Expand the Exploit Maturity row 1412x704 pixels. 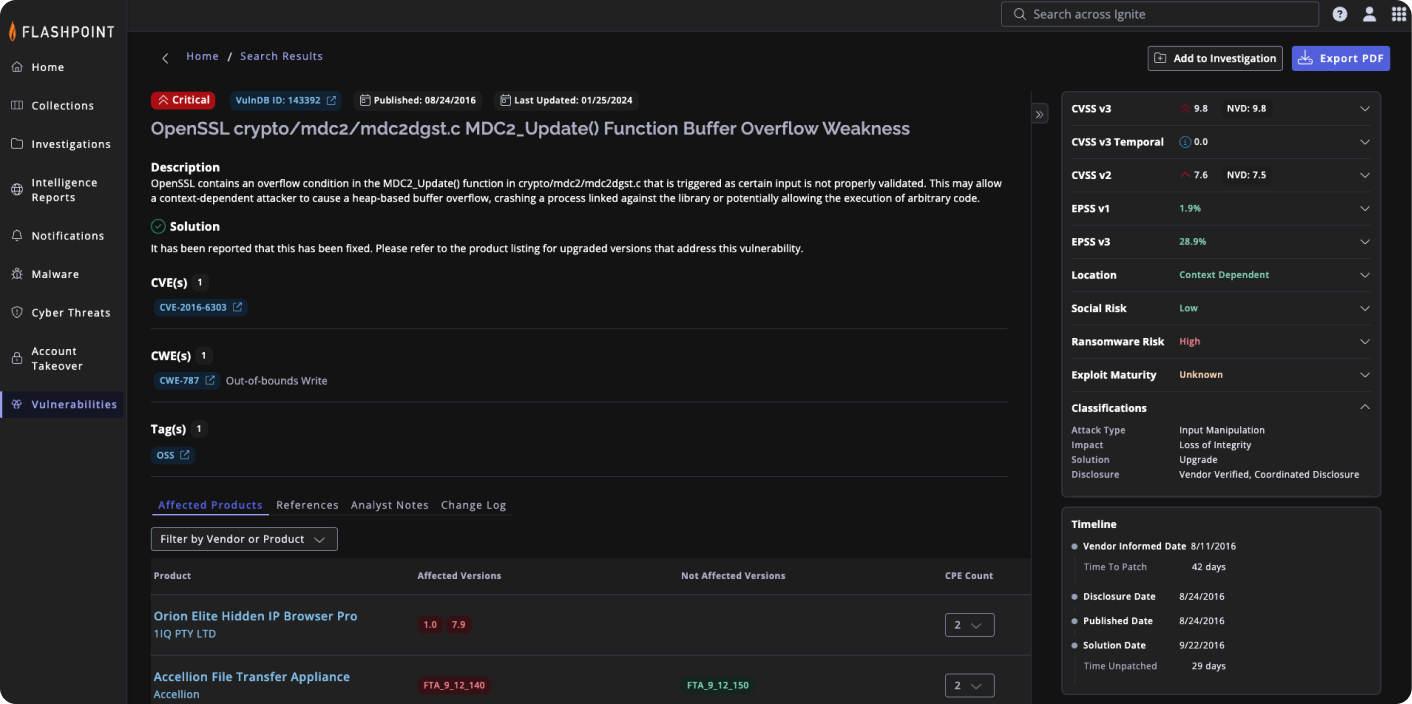pos(1365,375)
